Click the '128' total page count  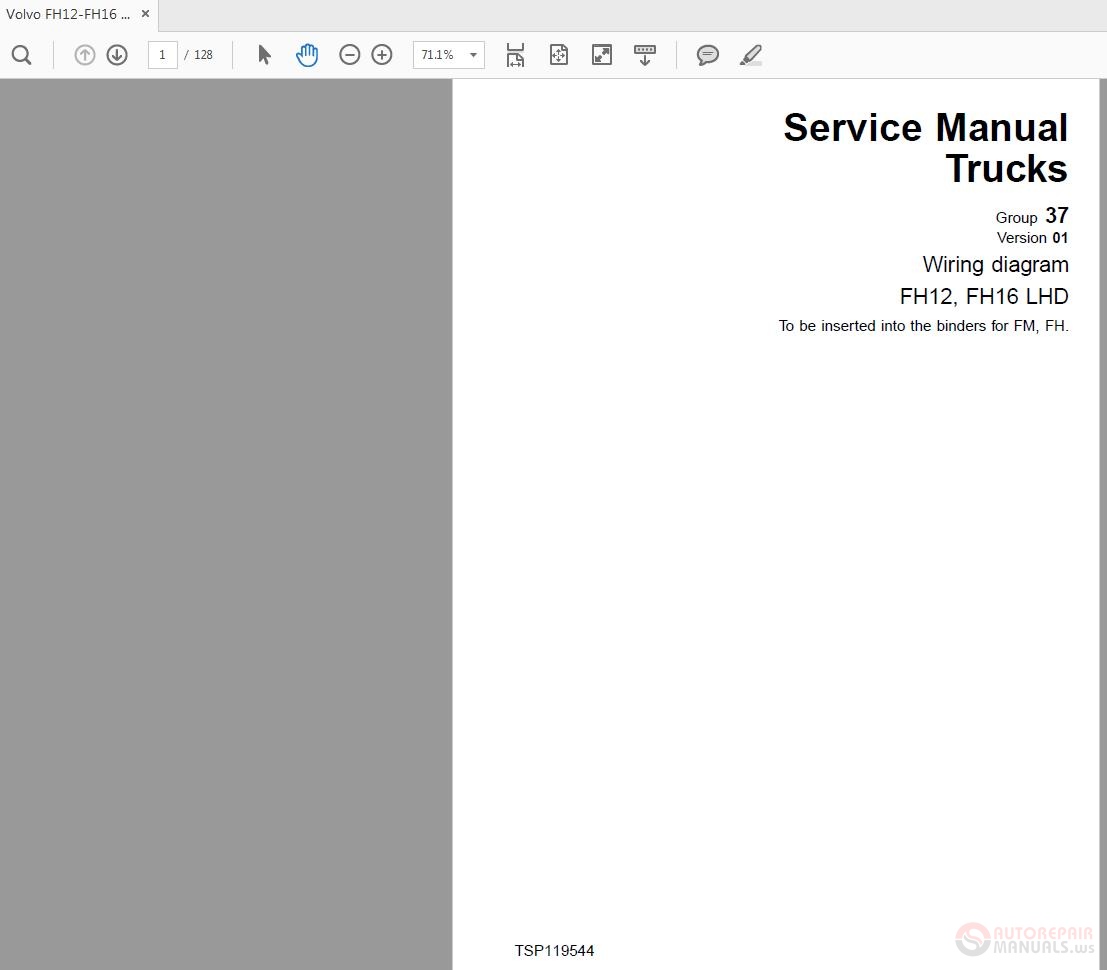pyautogui.click(x=203, y=55)
